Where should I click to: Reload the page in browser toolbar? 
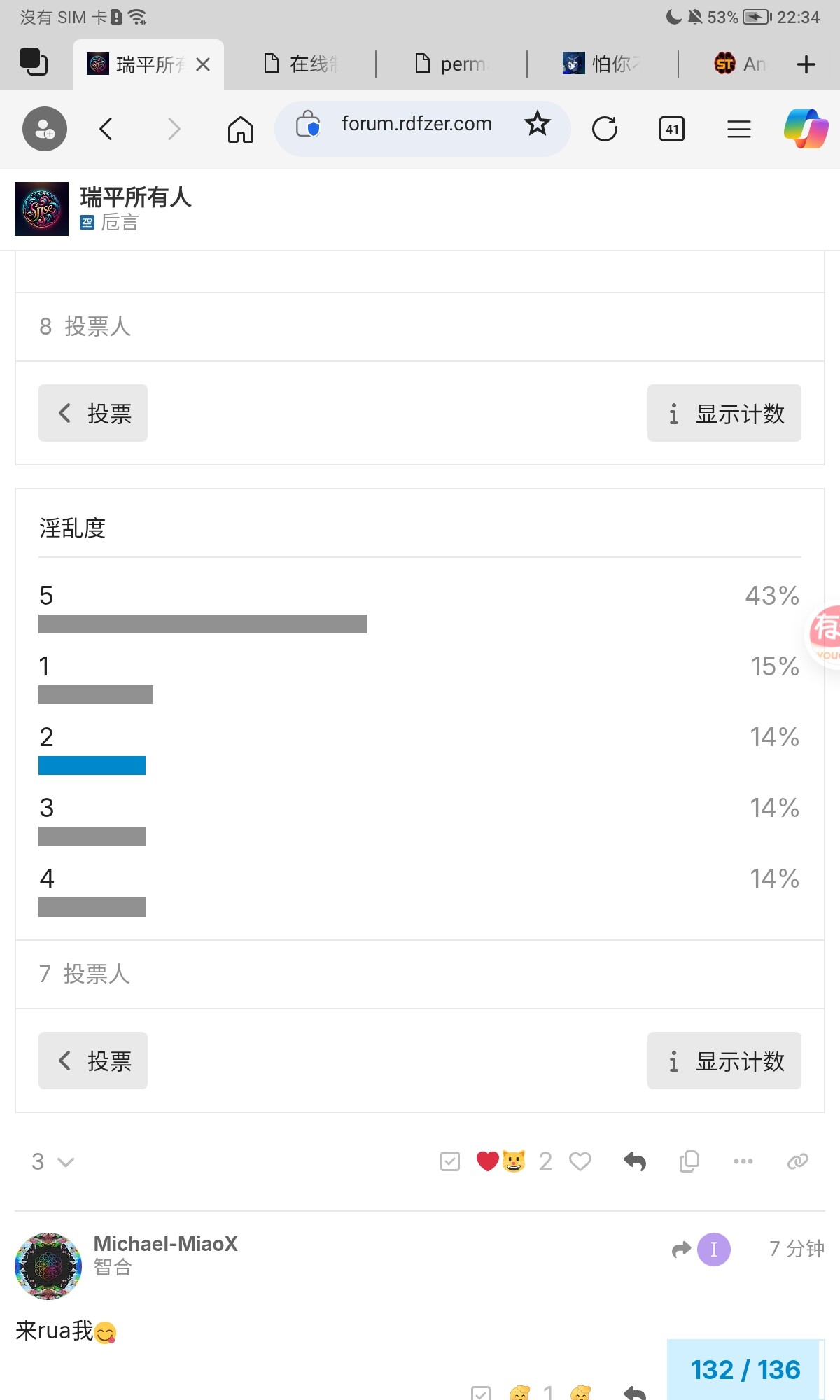(605, 129)
